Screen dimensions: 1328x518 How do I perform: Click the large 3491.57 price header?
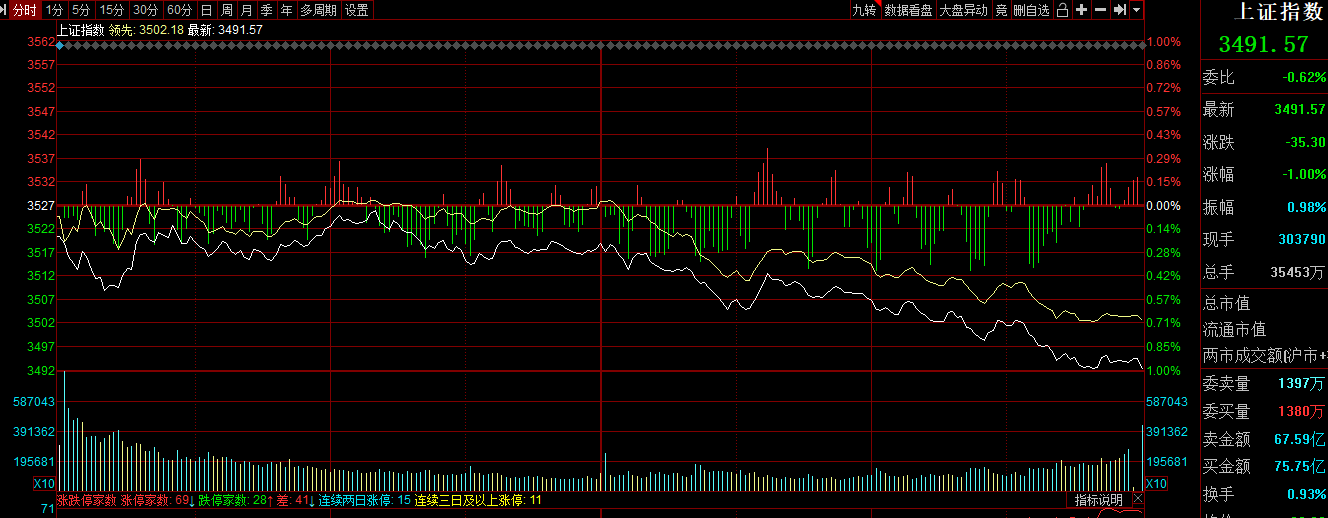pyautogui.click(x=1263, y=44)
